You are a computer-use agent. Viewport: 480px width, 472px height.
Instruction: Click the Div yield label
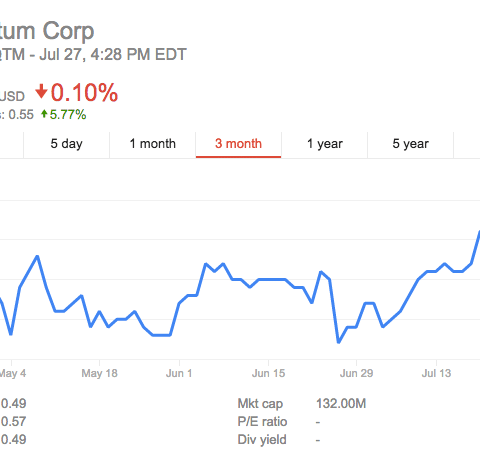(262, 440)
